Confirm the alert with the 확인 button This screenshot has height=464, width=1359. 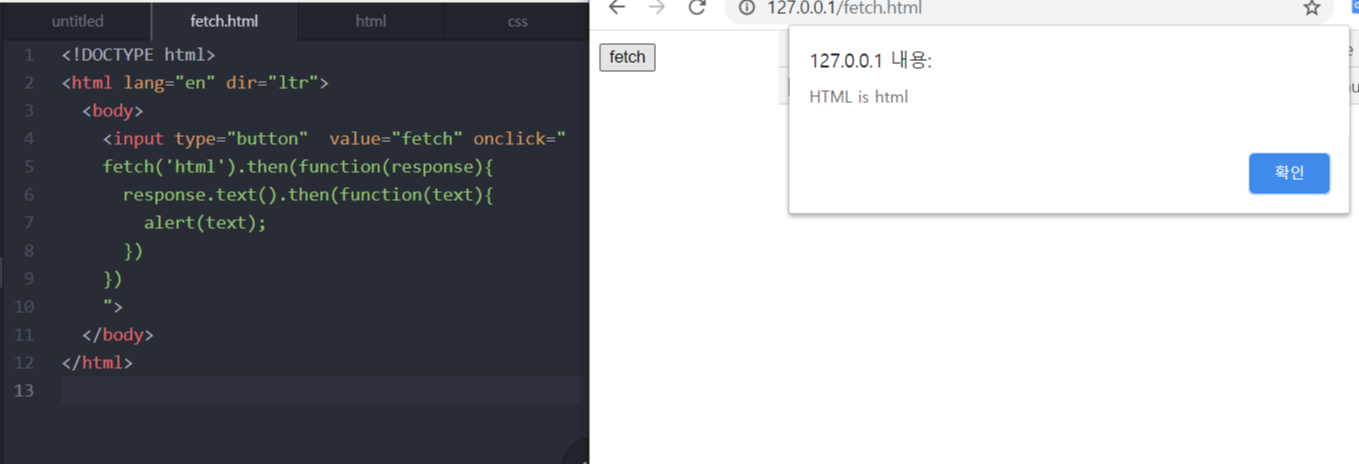pyautogui.click(x=1289, y=173)
